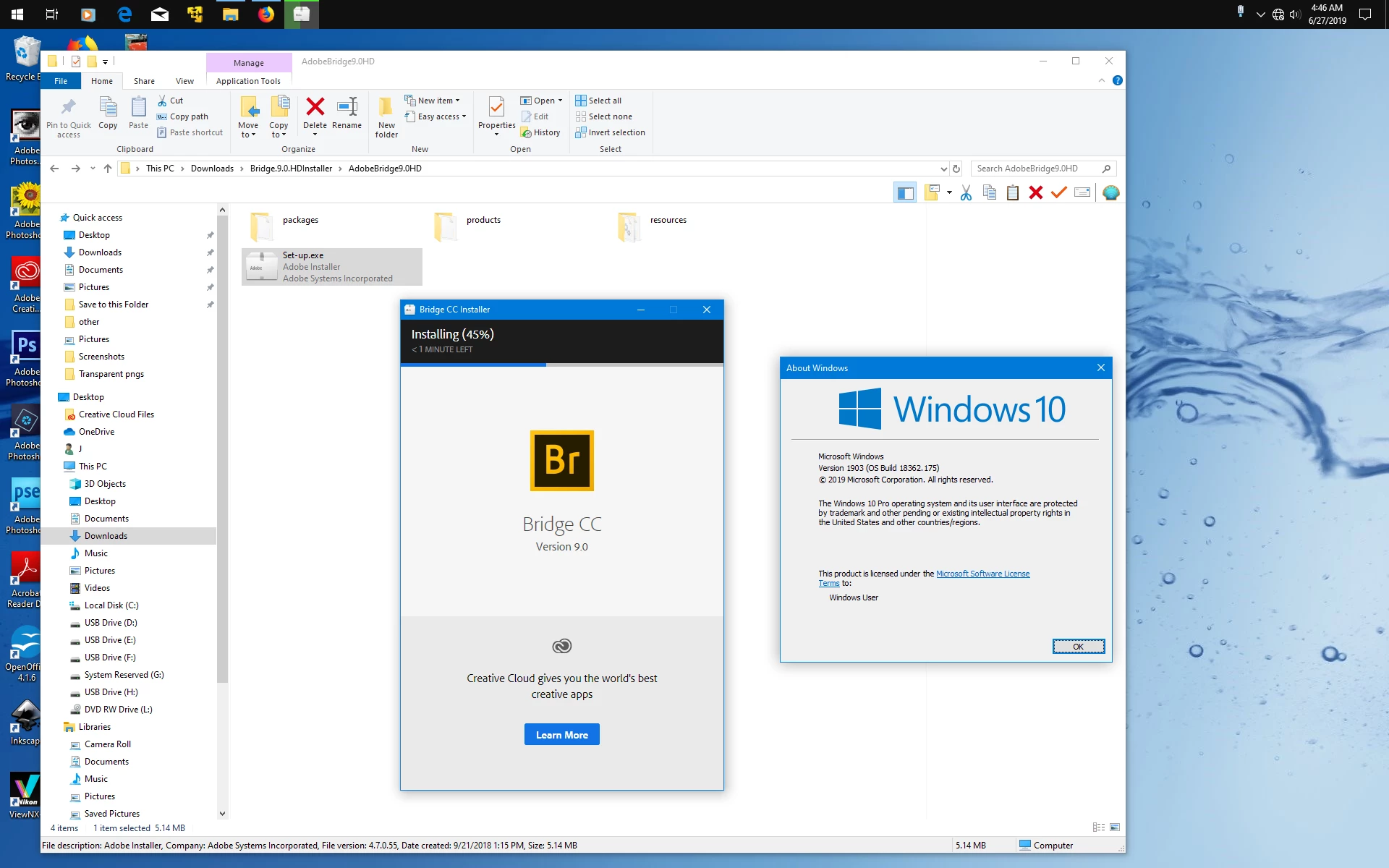
Task: Switch to the Share ribbon tab
Action: tap(144, 81)
